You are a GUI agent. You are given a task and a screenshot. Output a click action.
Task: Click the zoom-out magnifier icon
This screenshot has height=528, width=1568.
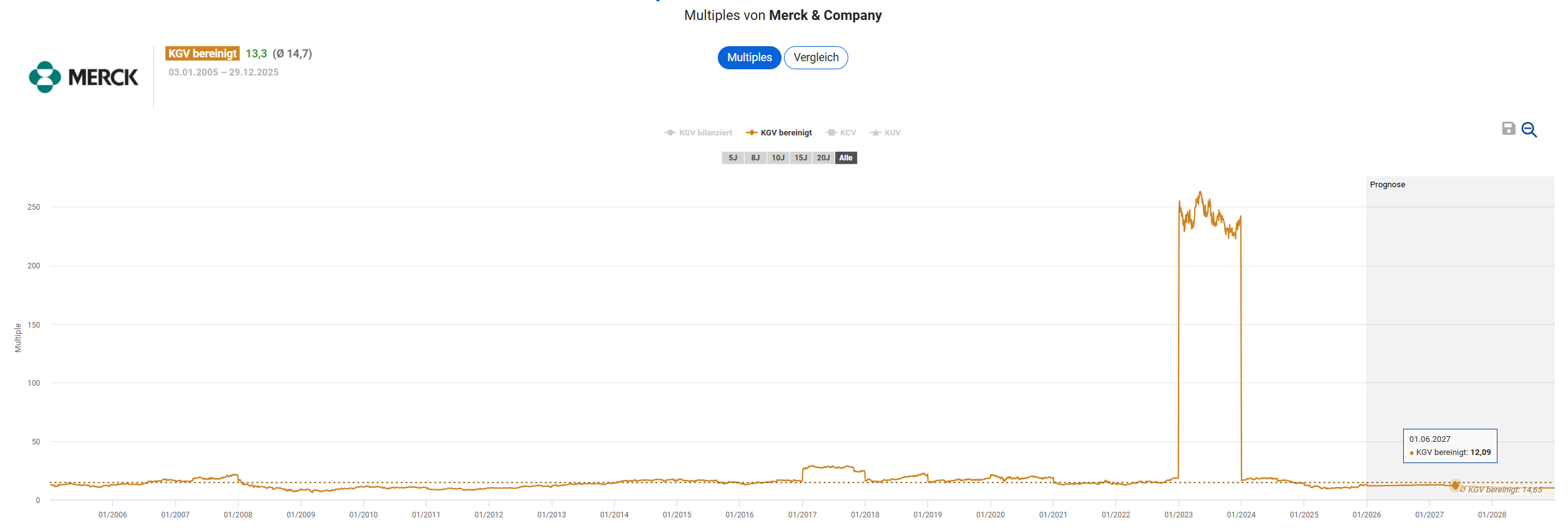coord(1529,130)
